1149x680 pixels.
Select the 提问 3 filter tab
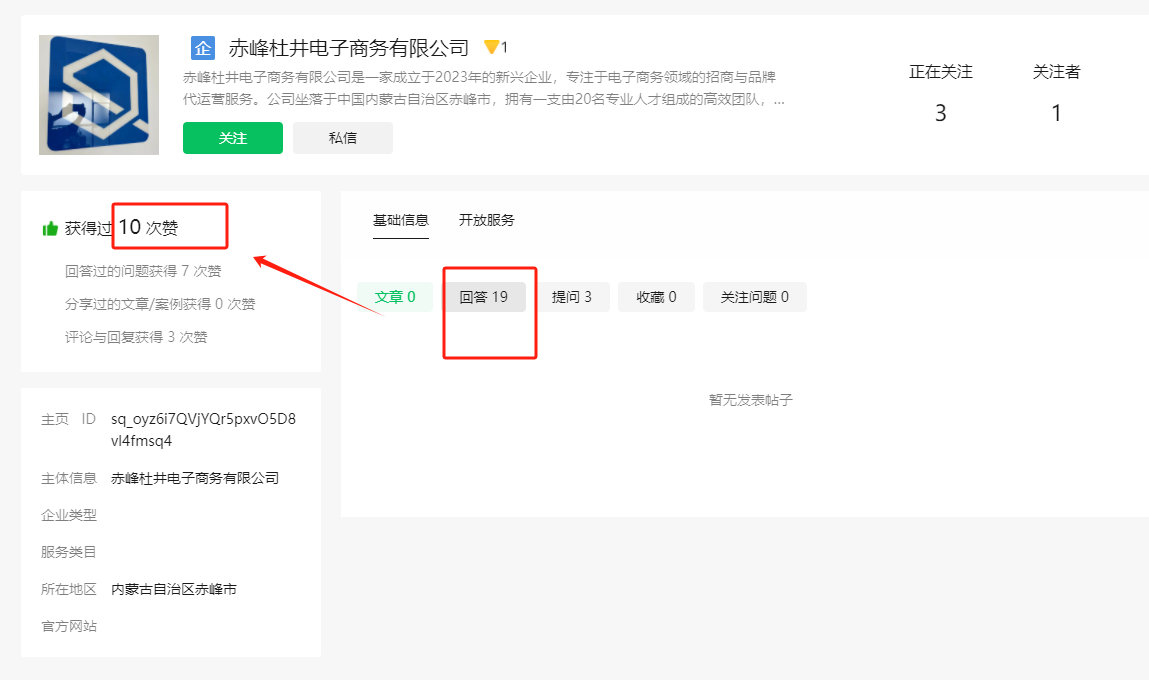click(572, 297)
